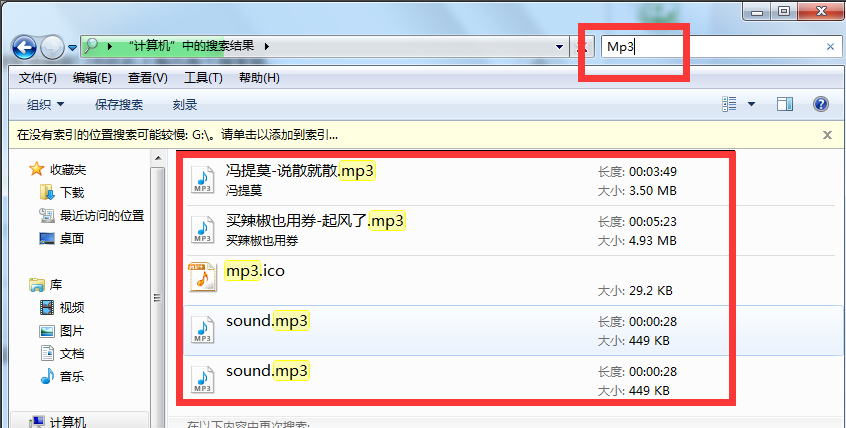Screen dimensions: 846x428
Task: Dismiss the yellow index information bar
Action: click(827, 134)
